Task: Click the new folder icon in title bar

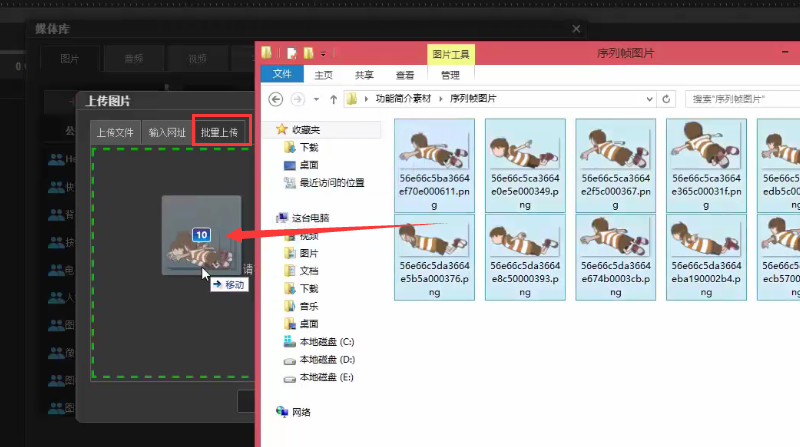Action: [x=309, y=53]
